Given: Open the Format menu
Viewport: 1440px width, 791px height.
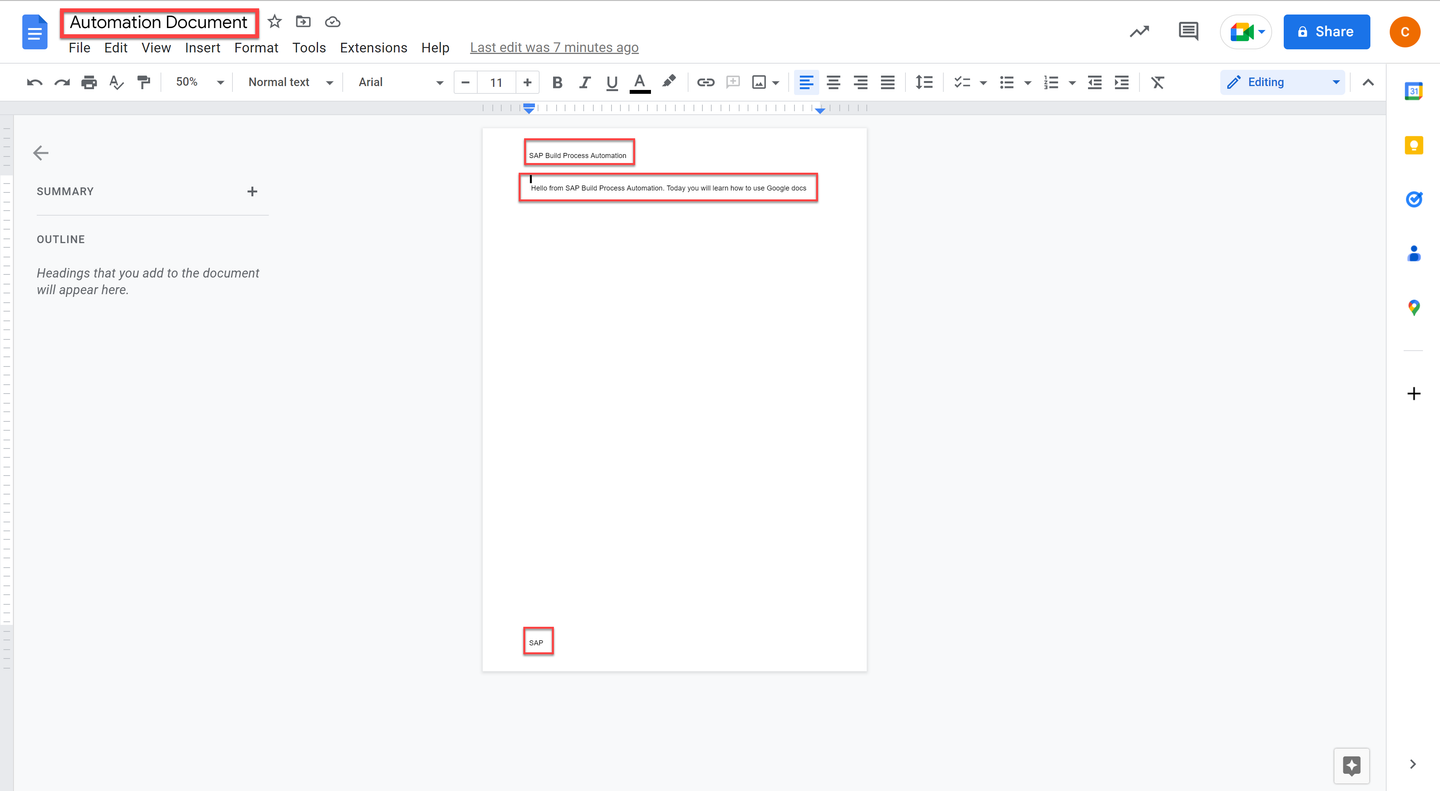Looking at the screenshot, I should tap(256, 47).
